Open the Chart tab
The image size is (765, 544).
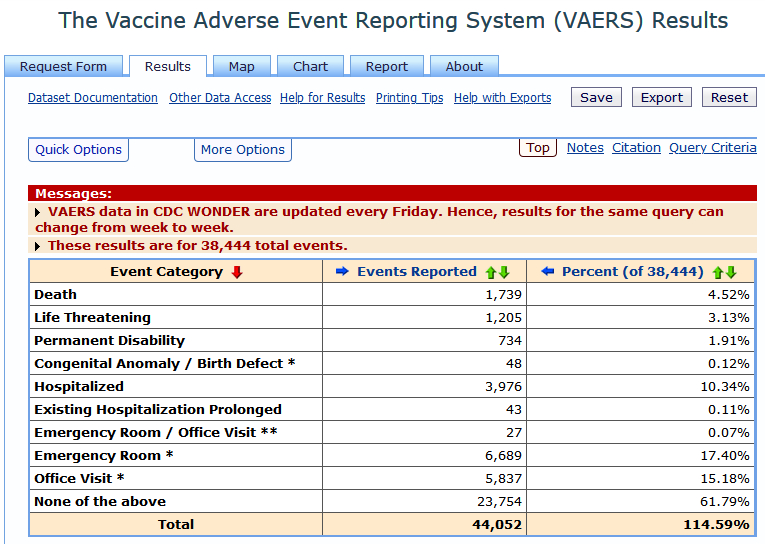point(310,67)
